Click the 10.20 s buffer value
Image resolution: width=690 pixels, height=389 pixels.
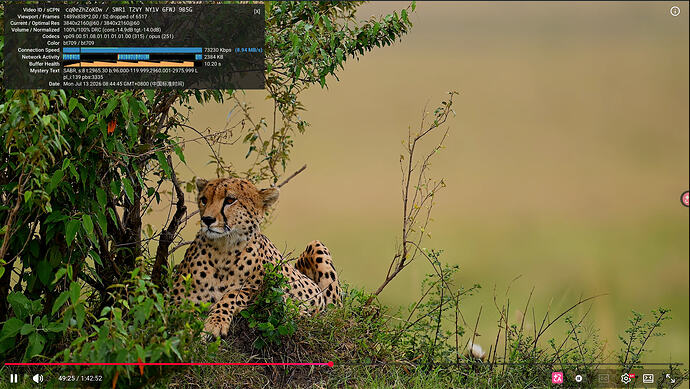point(213,64)
